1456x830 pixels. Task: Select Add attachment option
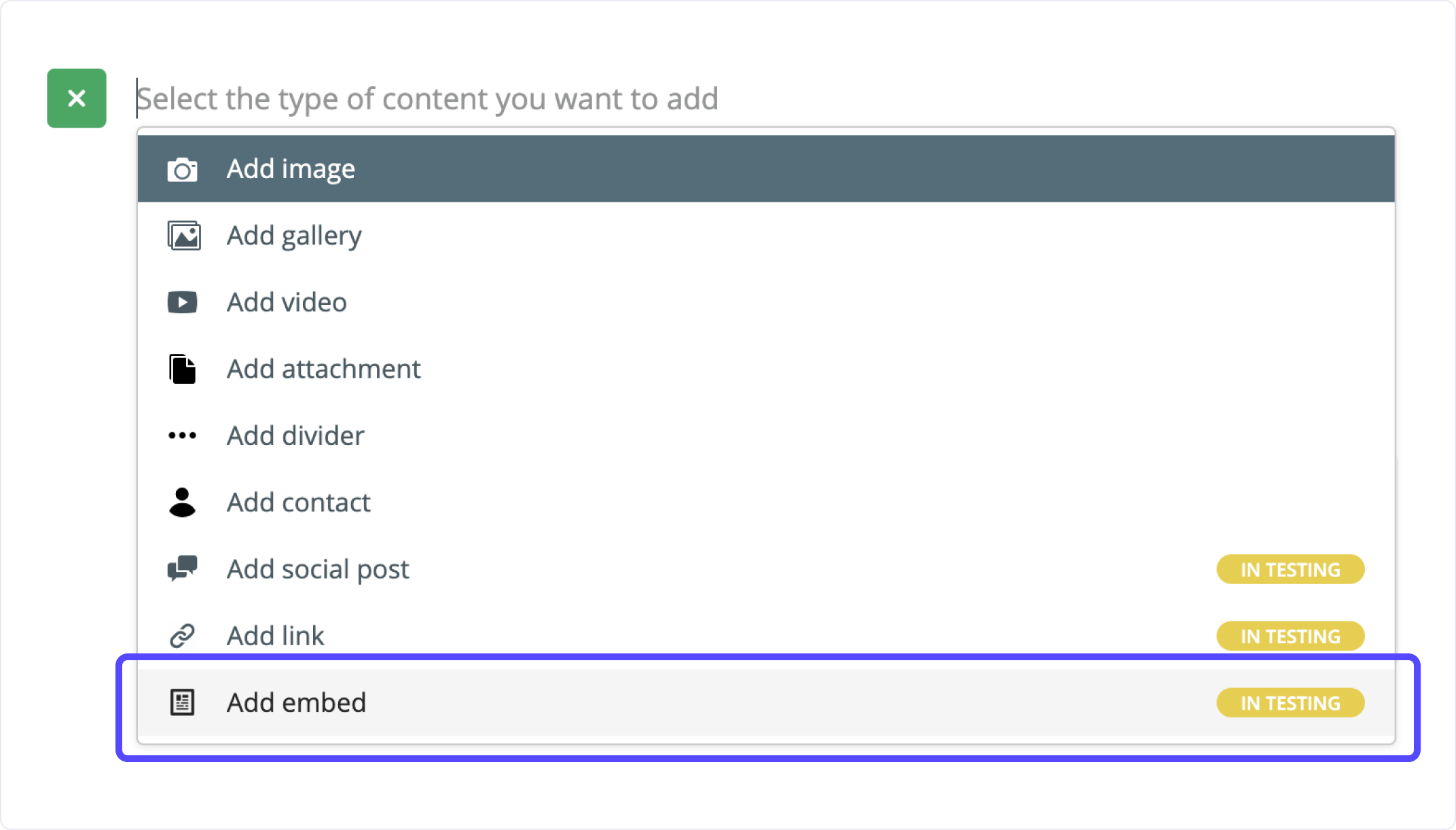point(766,369)
